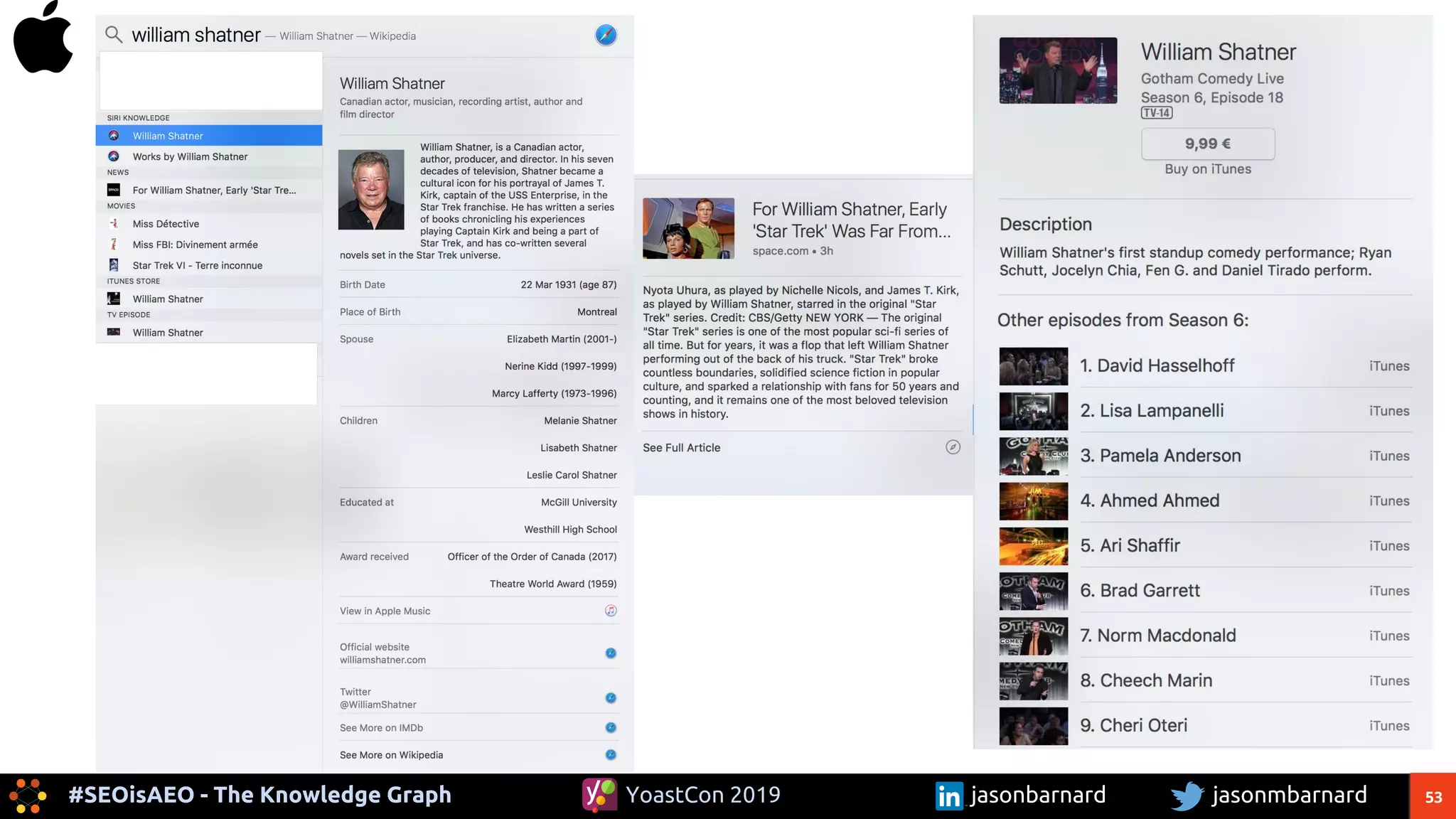Select William Shatner under TV Episode

209,332
